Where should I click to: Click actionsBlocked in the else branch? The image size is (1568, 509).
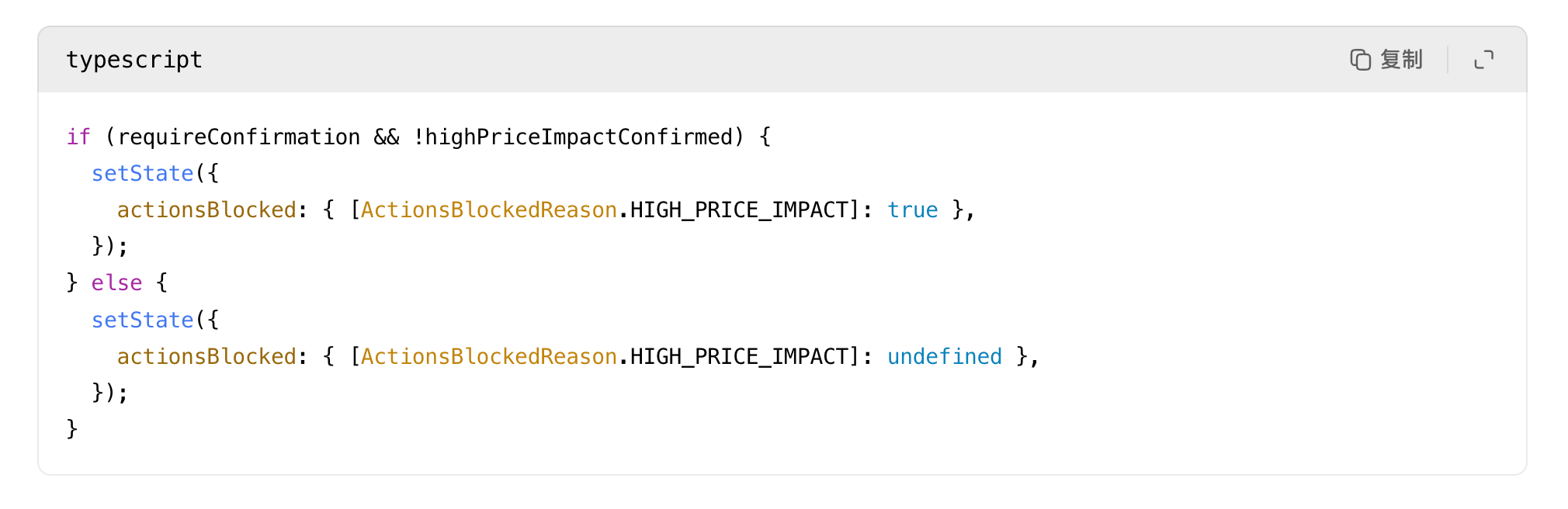[206, 357]
